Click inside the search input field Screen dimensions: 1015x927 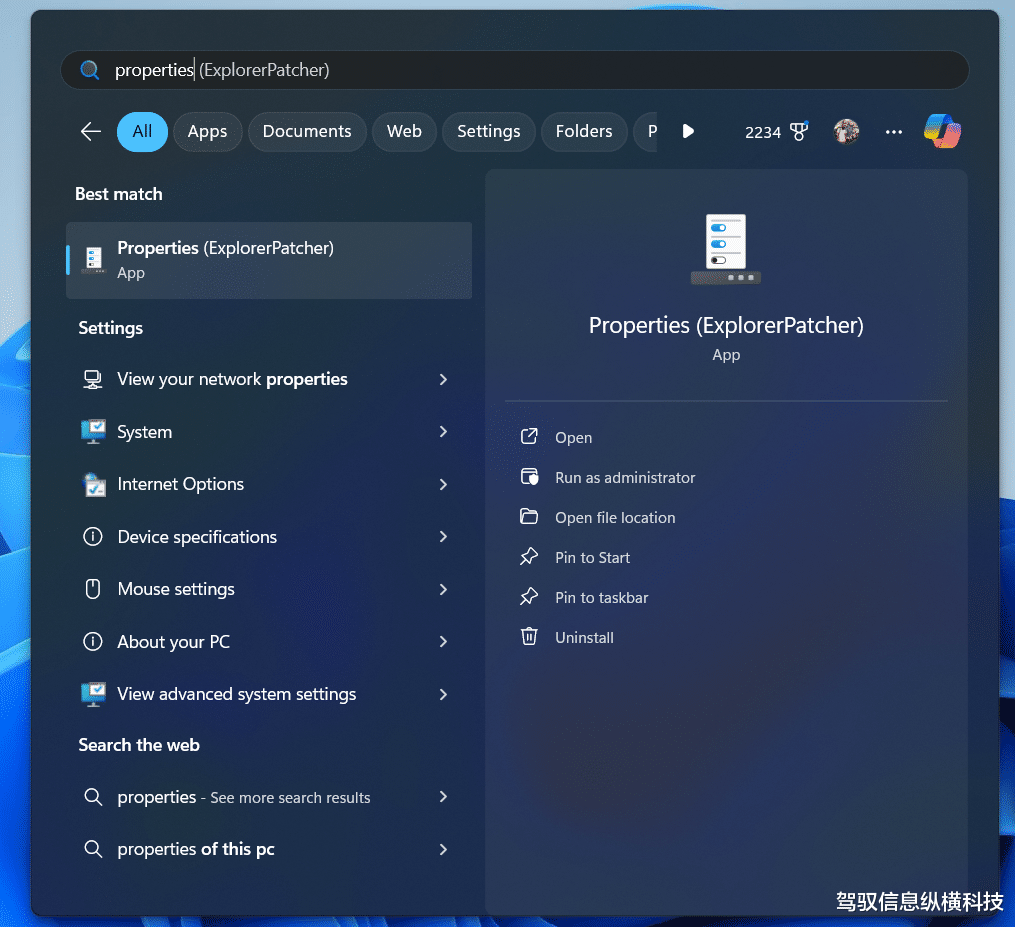(x=515, y=70)
